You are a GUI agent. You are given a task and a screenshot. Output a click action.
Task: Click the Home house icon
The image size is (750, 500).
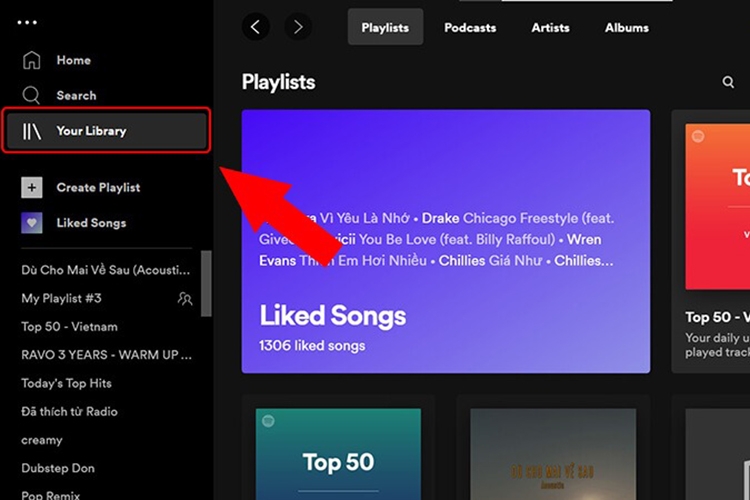(x=32, y=60)
